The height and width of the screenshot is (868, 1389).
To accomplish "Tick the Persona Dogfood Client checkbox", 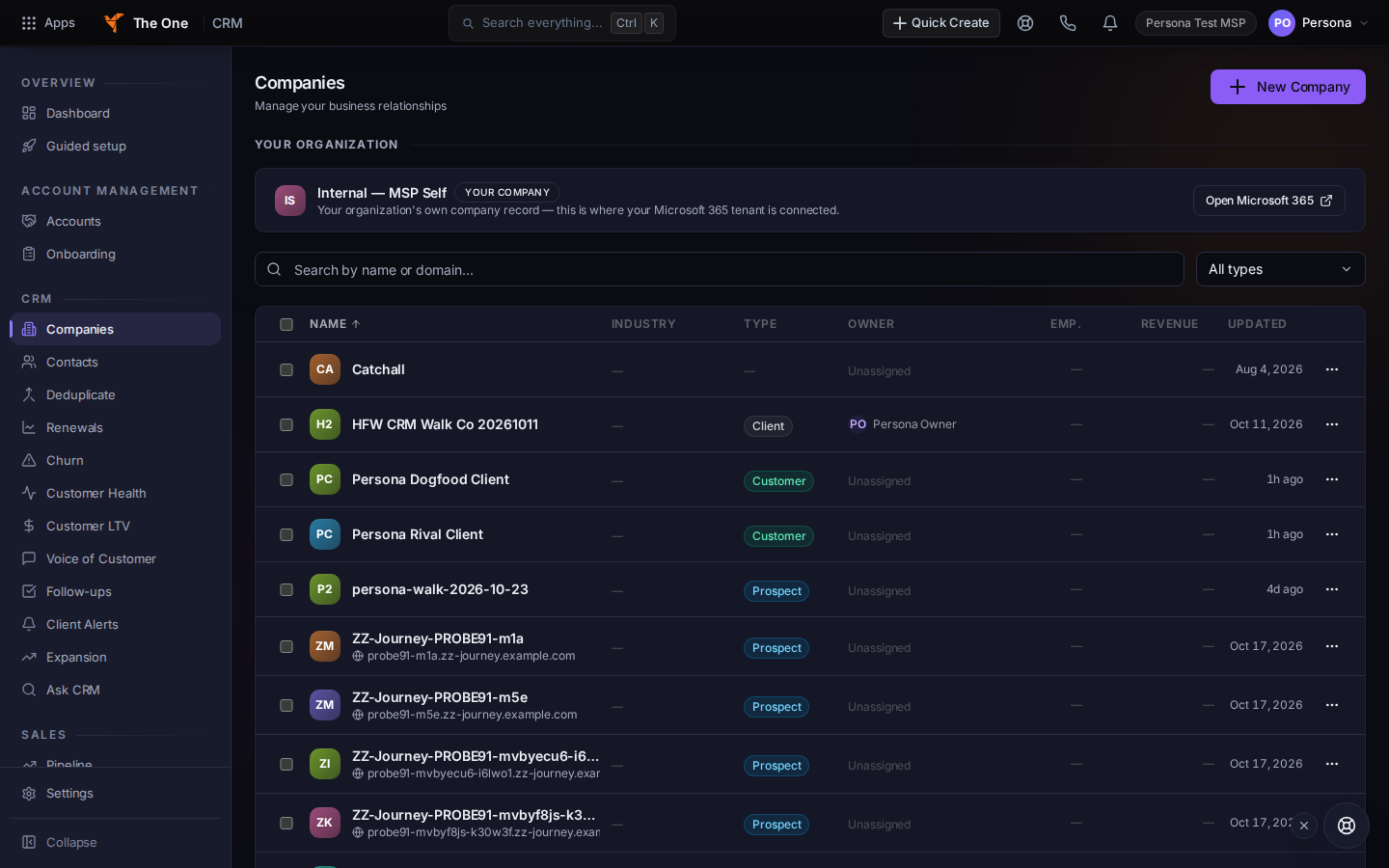I will 286,479.
